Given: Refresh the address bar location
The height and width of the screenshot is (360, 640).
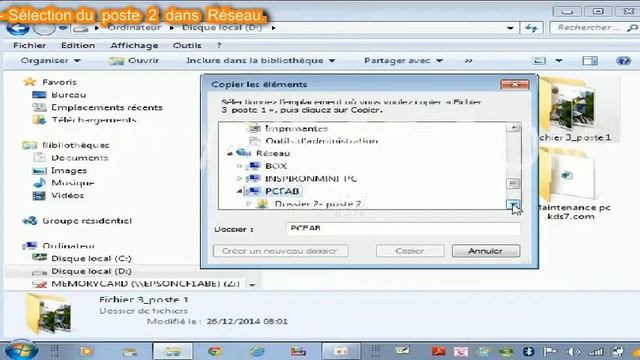Looking at the screenshot, I should click(531, 28).
